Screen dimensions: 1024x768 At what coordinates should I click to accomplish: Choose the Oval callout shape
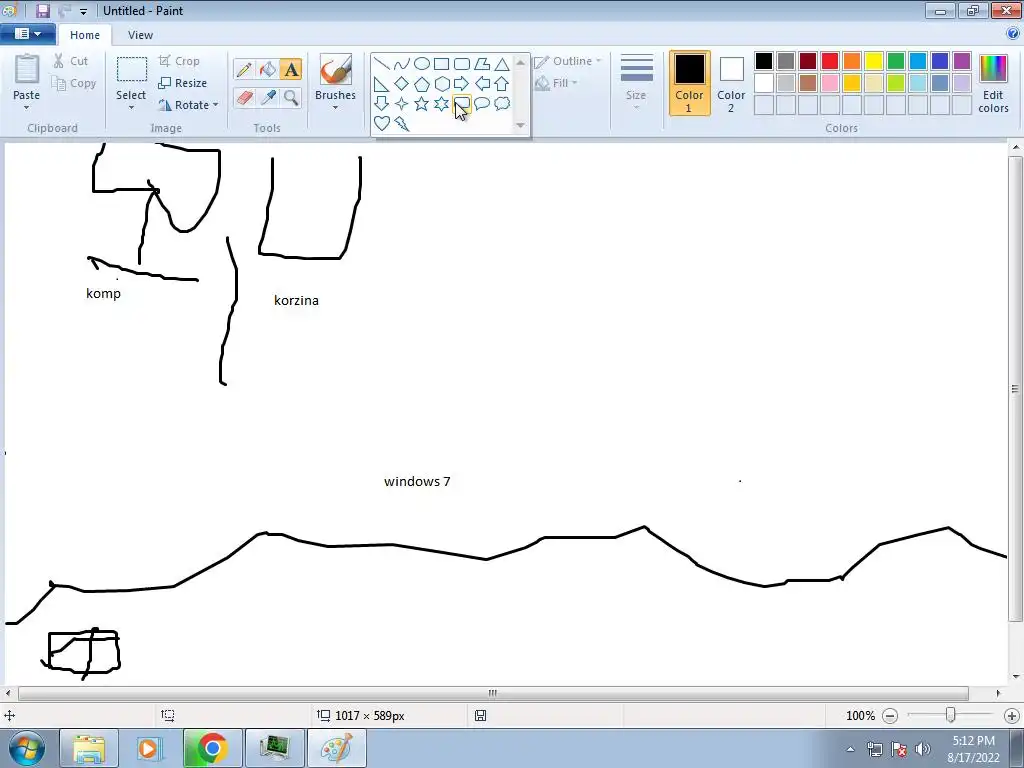click(x=482, y=103)
